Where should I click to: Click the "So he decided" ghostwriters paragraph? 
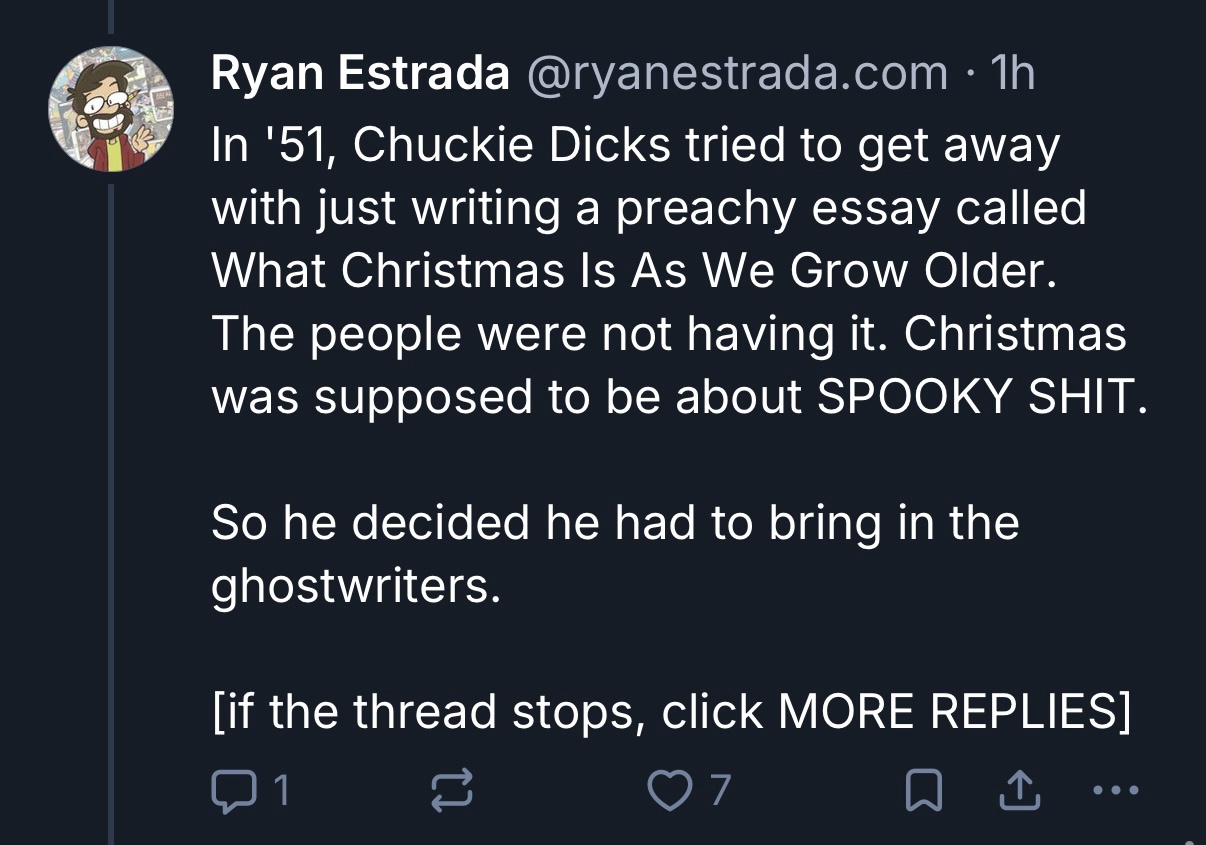[614, 554]
